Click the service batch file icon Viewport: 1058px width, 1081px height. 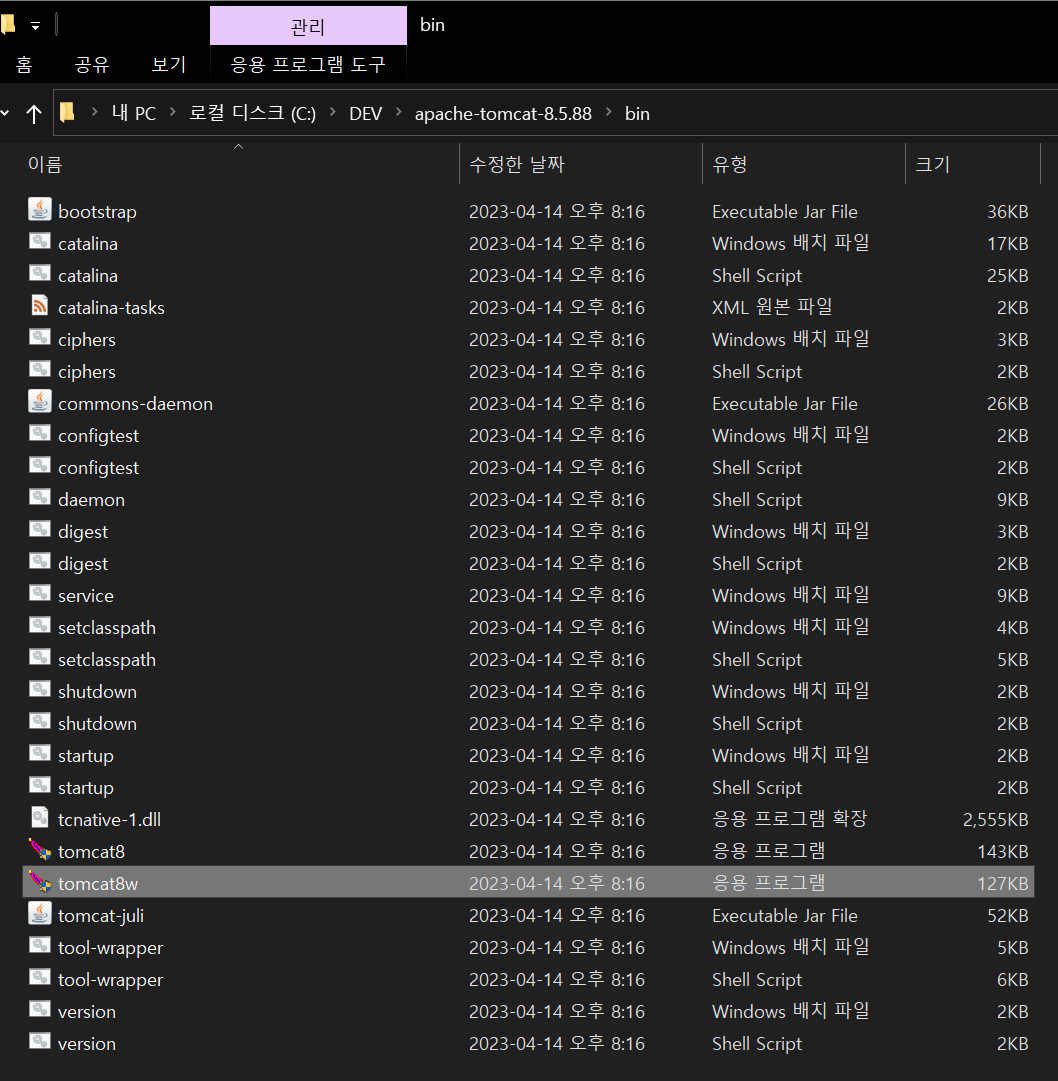point(40,594)
